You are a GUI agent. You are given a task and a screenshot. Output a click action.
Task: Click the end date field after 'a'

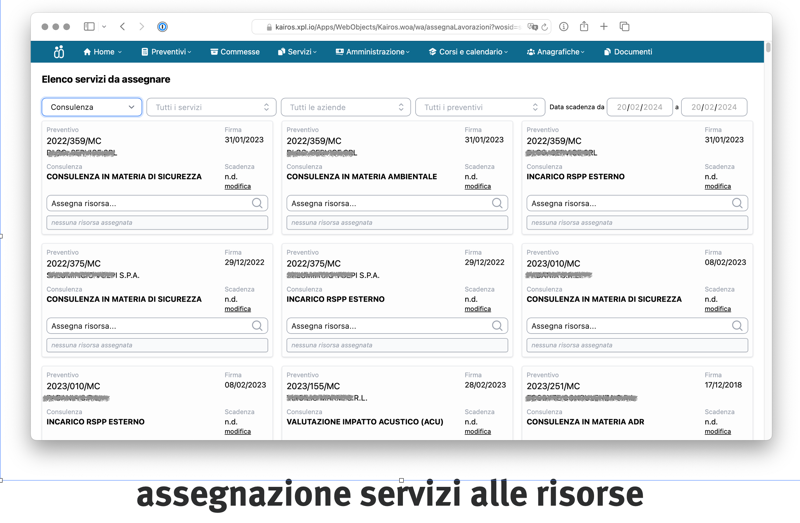(x=714, y=107)
